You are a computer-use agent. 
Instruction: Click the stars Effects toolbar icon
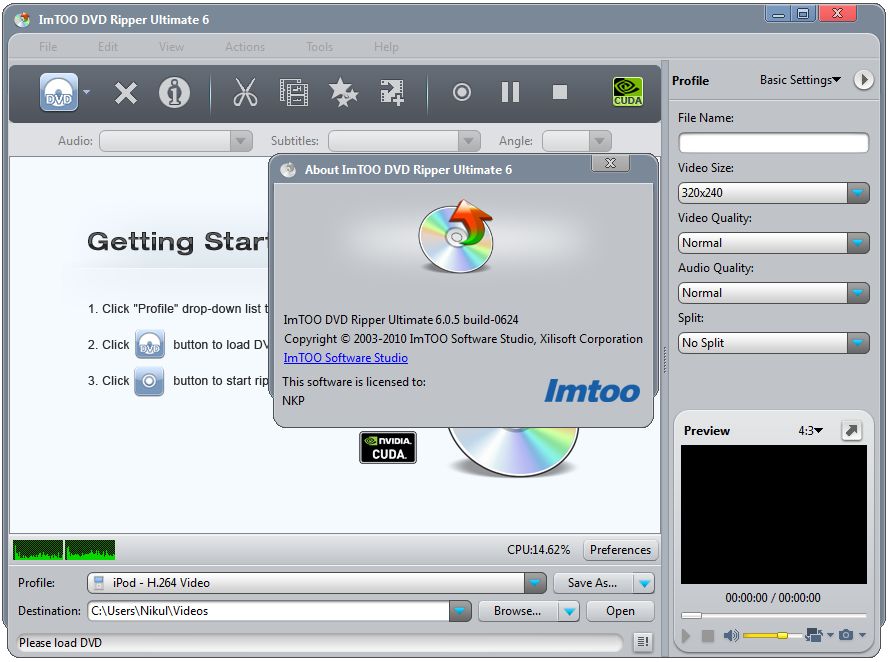pyautogui.click(x=343, y=93)
